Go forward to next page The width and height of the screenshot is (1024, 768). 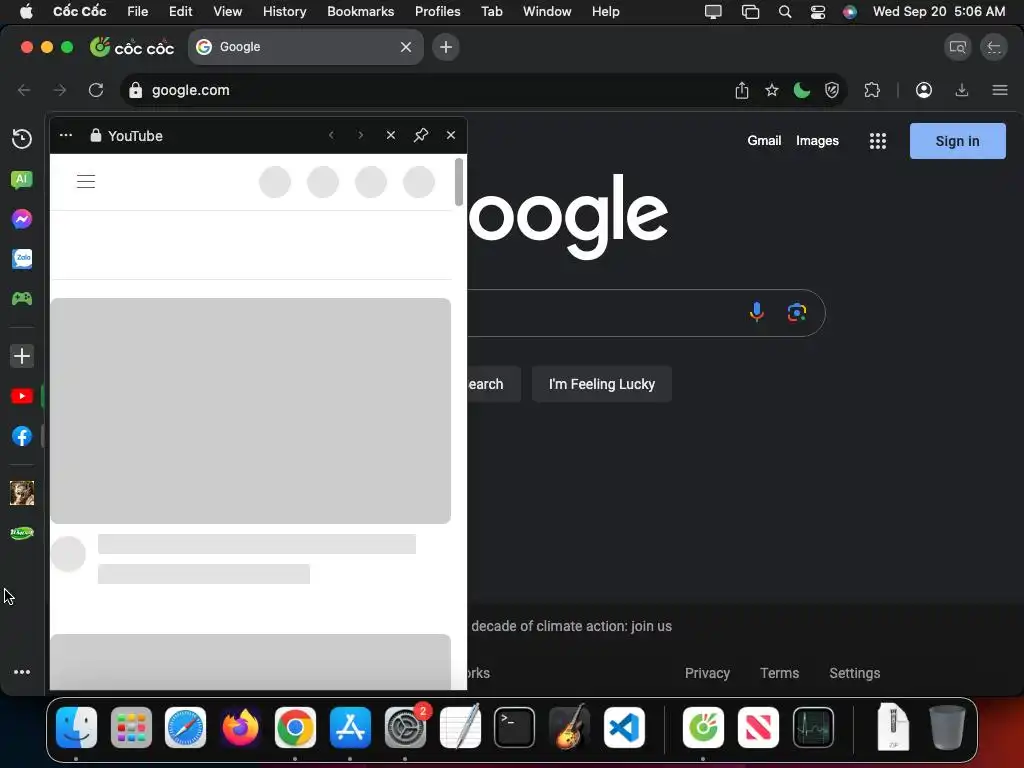coord(59,90)
